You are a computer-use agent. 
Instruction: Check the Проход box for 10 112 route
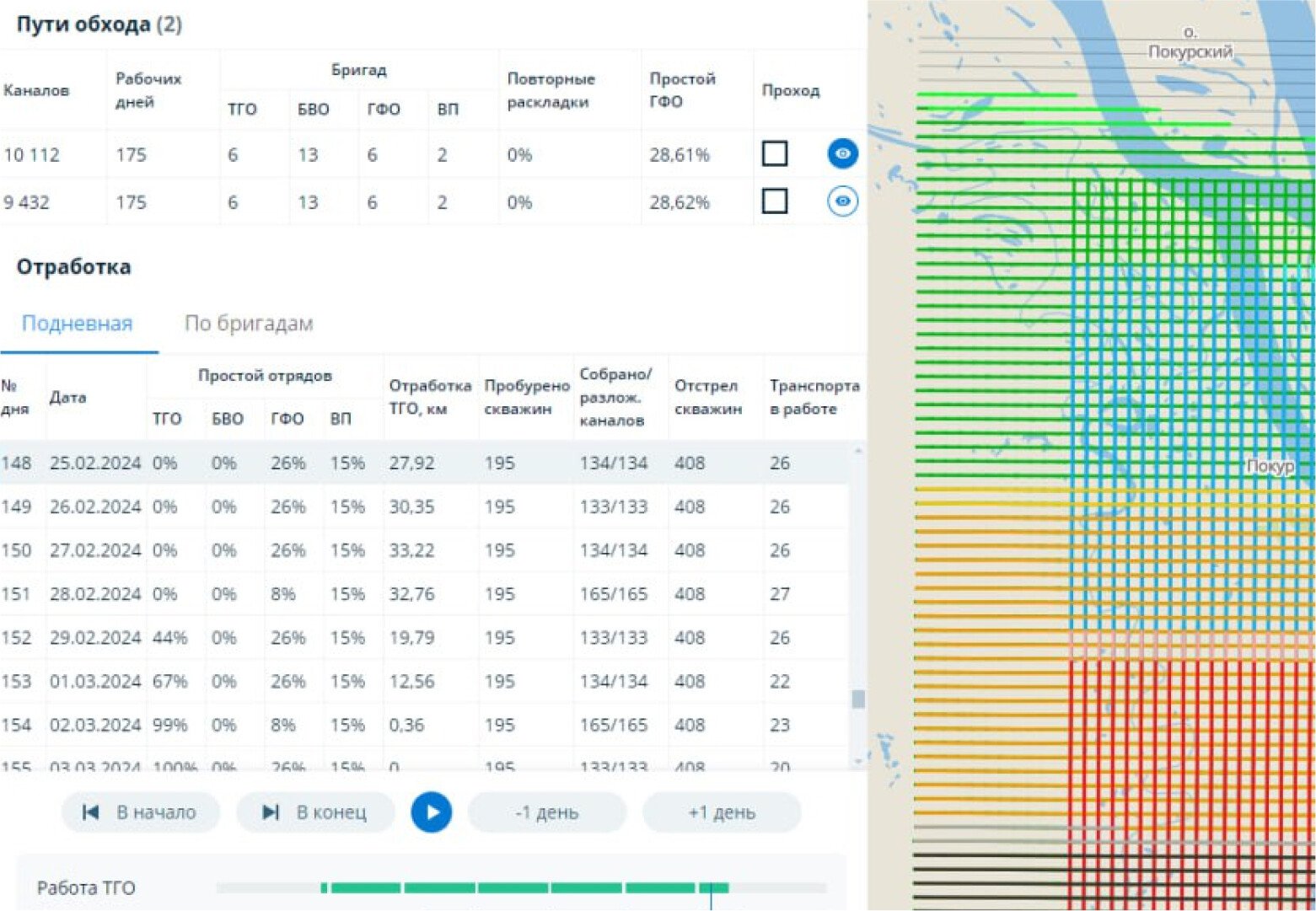tap(774, 153)
